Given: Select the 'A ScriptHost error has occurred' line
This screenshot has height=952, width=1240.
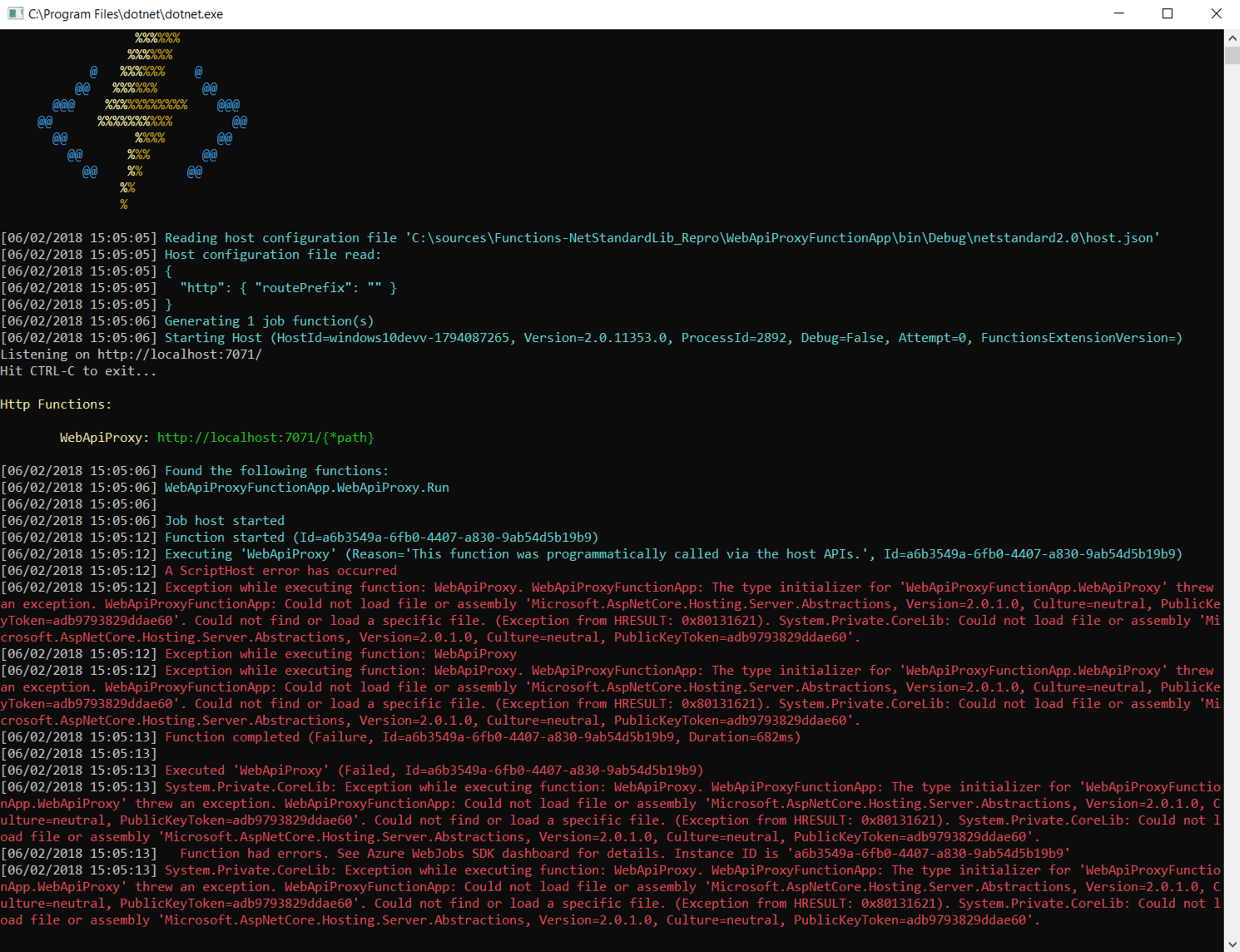Looking at the screenshot, I should click(281, 570).
